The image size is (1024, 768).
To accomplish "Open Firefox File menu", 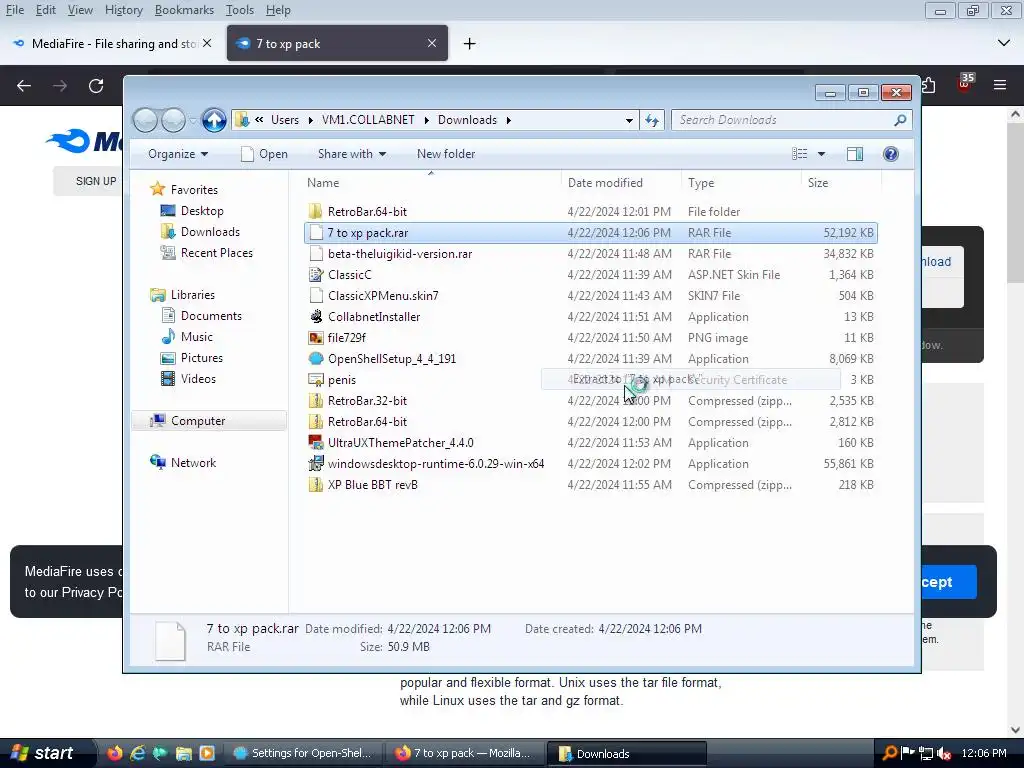I will pos(14,10).
